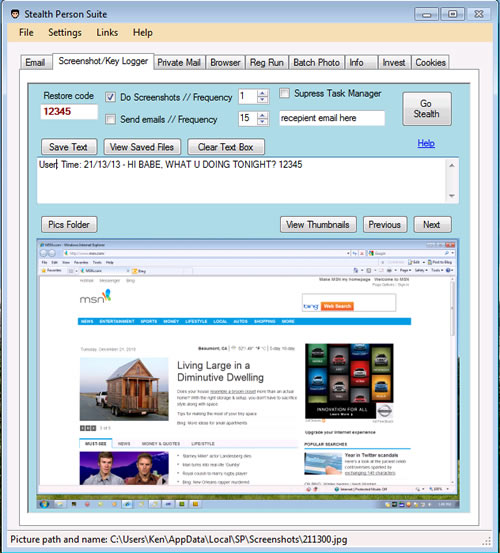The height and width of the screenshot is (553, 500).
Task: Minimize the Stealth Person Suite window
Action: pyautogui.click(x=426, y=14)
